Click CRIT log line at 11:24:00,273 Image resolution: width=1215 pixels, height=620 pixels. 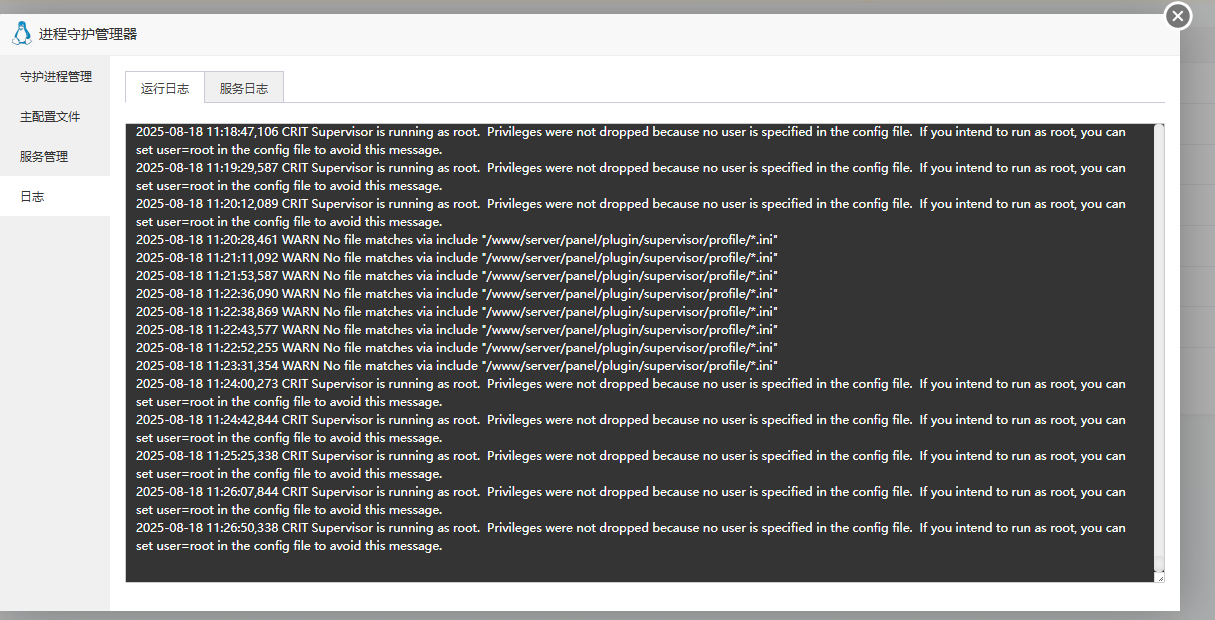(631, 393)
